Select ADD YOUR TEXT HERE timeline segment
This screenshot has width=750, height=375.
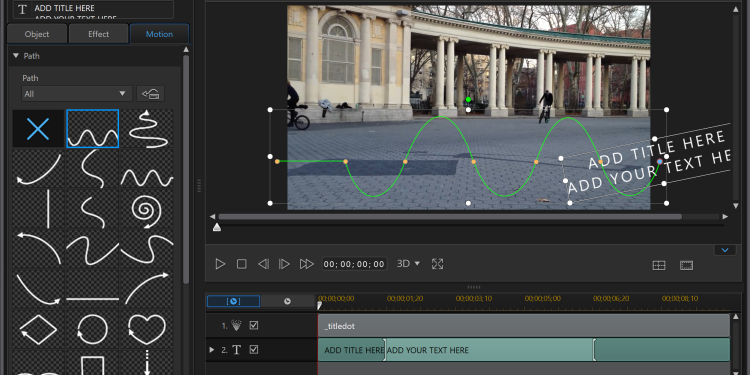489,350
